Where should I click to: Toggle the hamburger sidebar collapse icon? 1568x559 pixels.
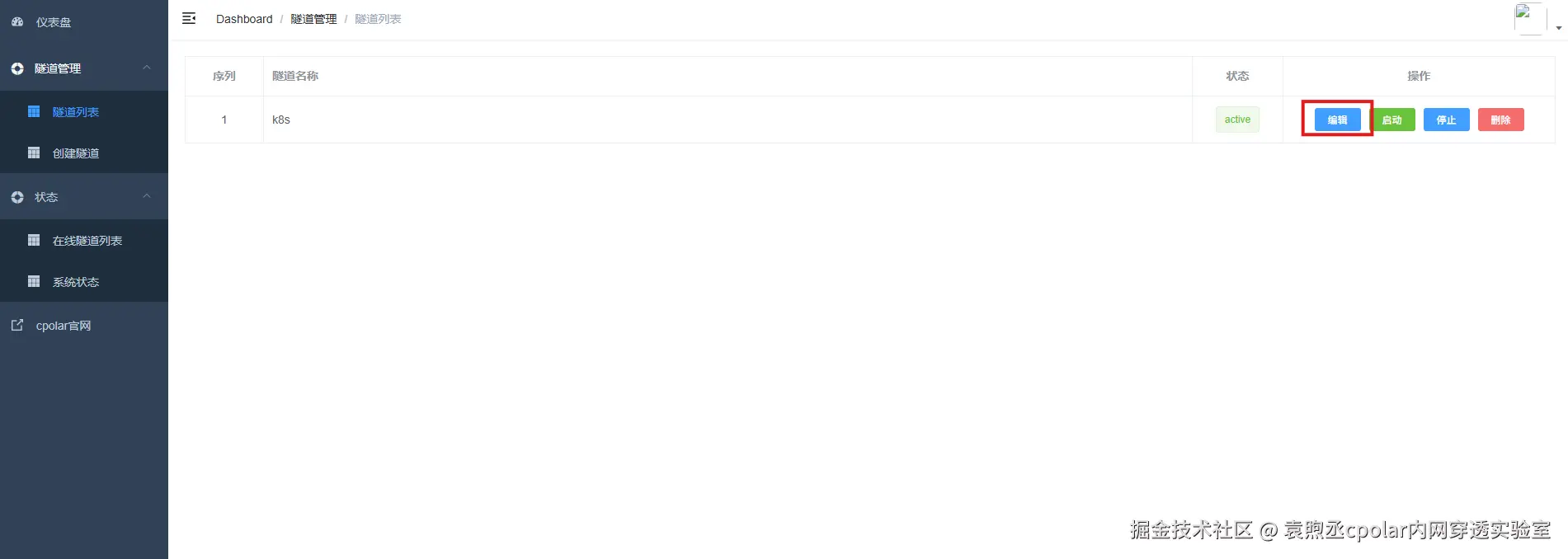coord(189,18)
